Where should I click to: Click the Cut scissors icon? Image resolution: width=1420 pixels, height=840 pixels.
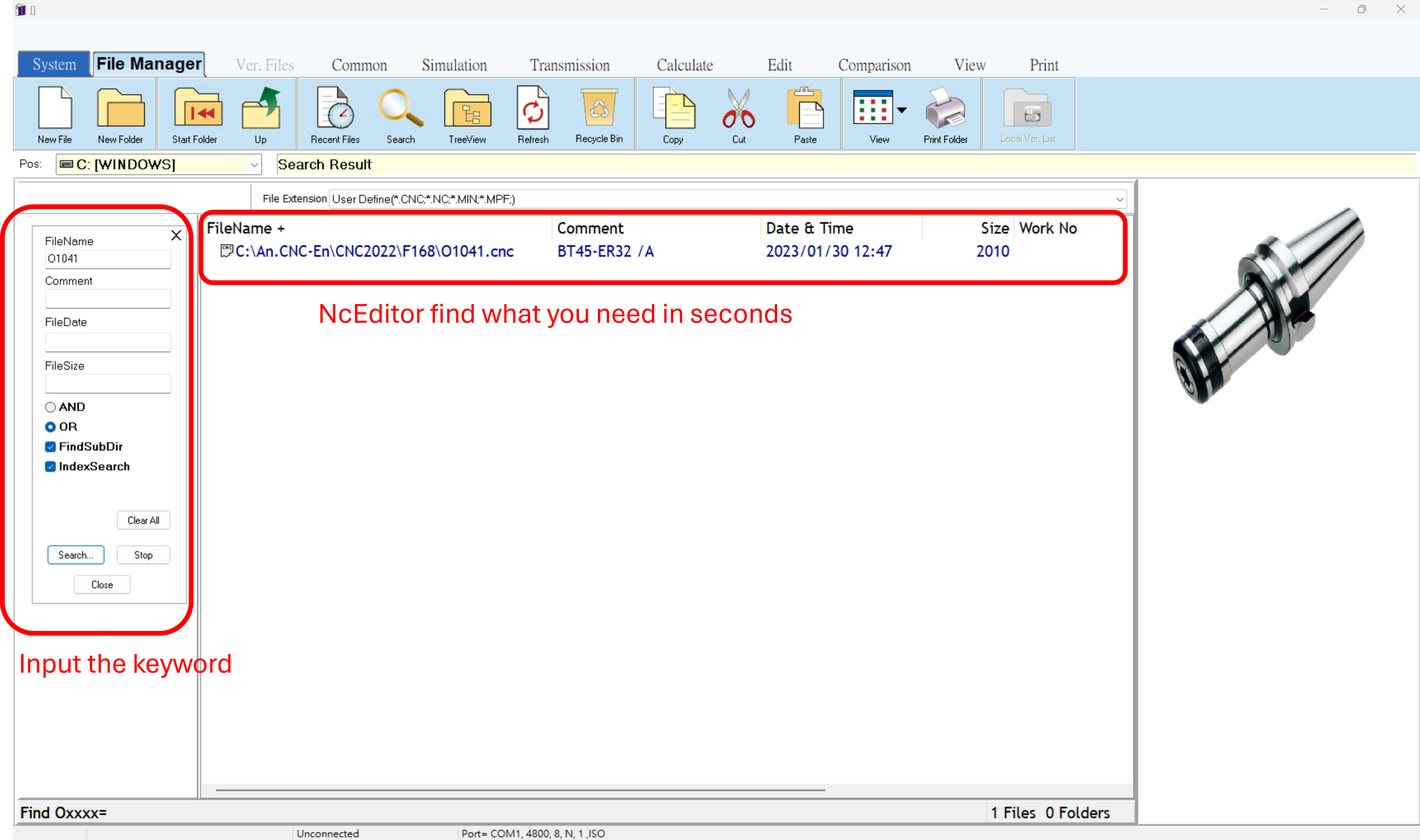click(x=738, y=109)
